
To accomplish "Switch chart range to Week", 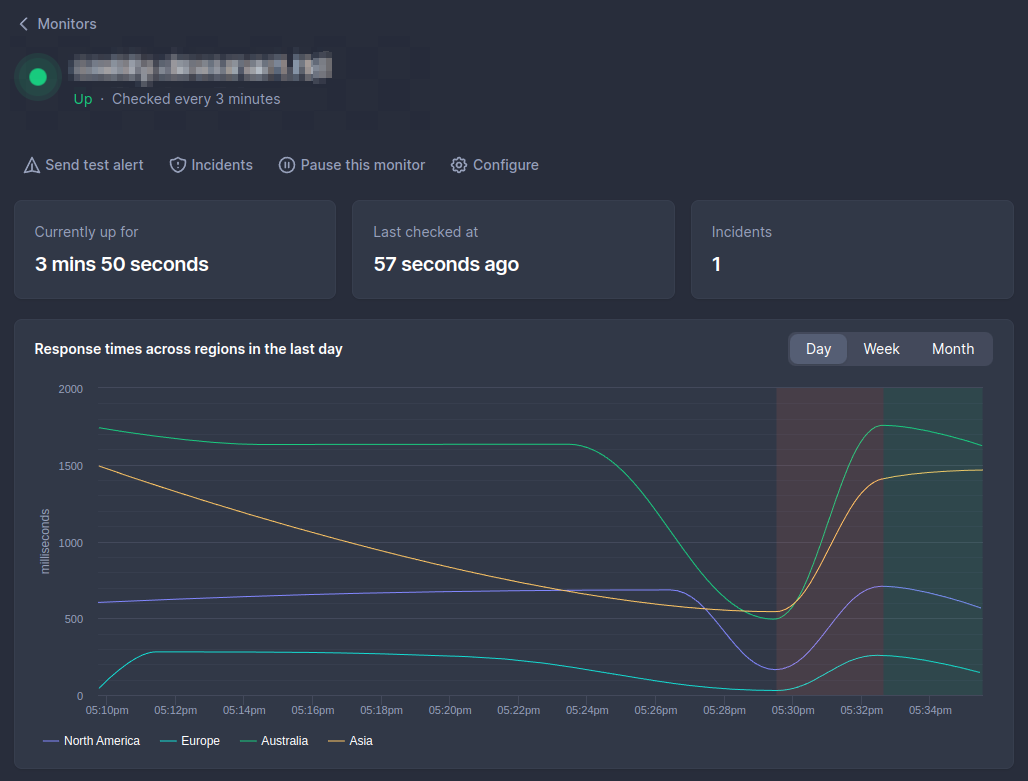I will (881, 349).
